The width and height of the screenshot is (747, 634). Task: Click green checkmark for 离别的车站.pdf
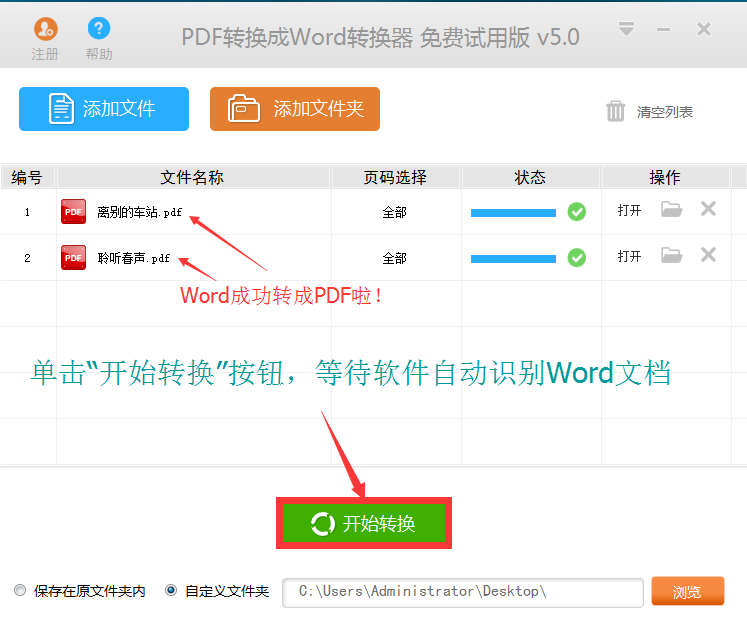pyautogui.click(x=576, y=211)
